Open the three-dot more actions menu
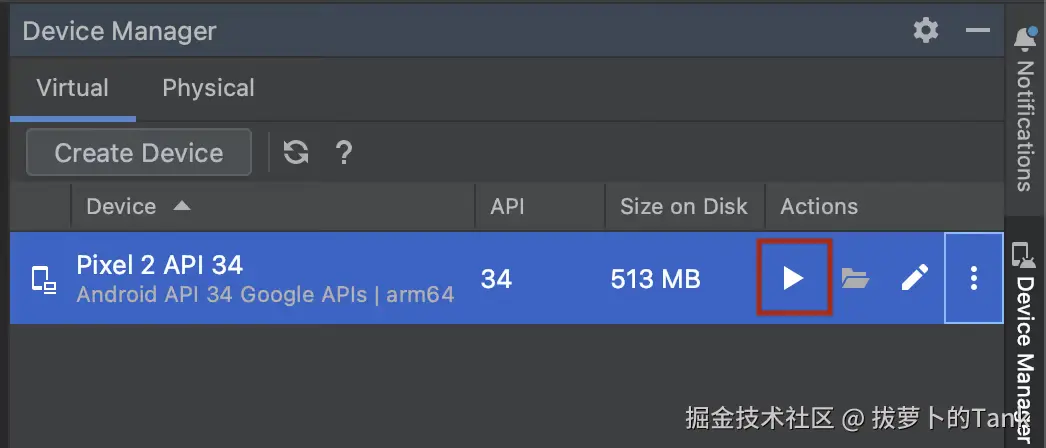The height and width of the screenshot is (448, 1046). pyautogui.click(x=974, y=278)
